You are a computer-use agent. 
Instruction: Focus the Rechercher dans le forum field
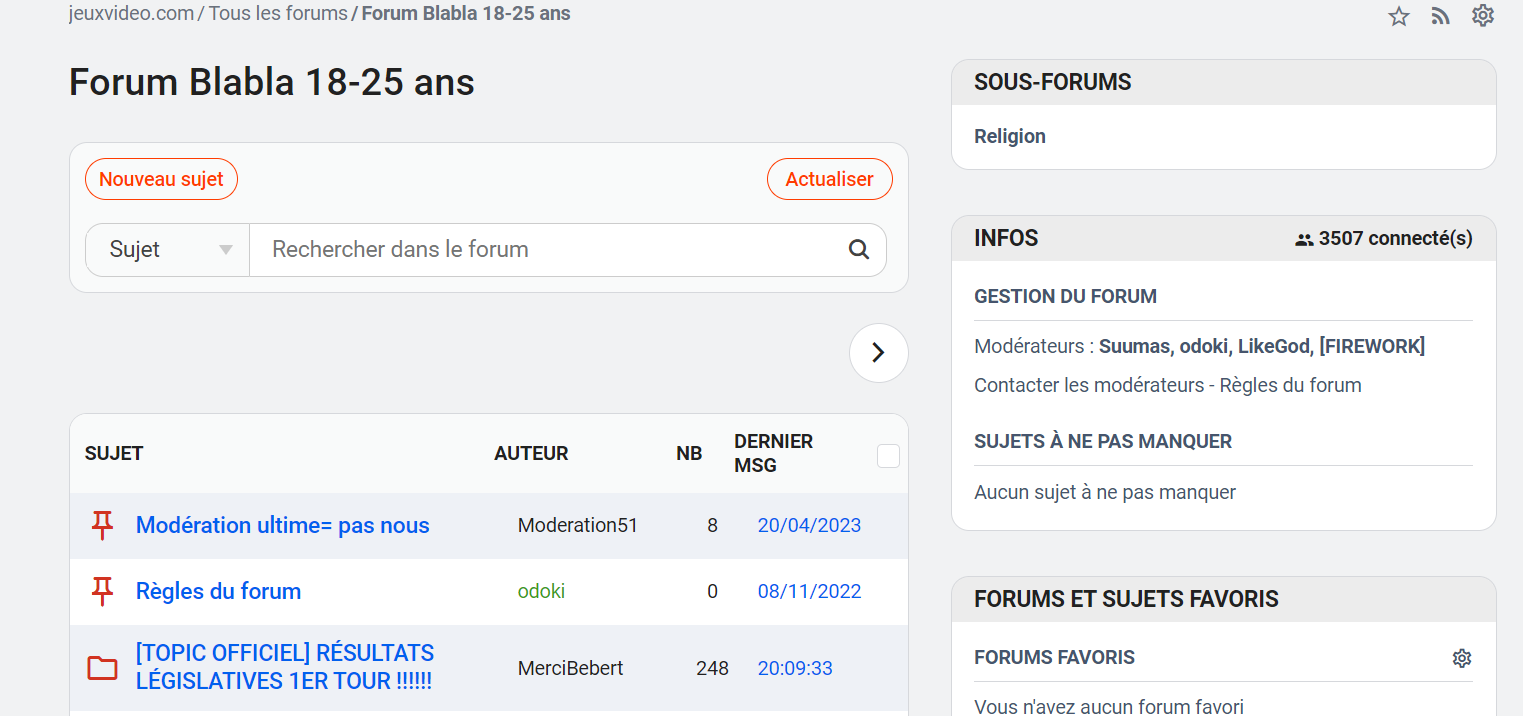pyautogui.click(x=550, y=250)
